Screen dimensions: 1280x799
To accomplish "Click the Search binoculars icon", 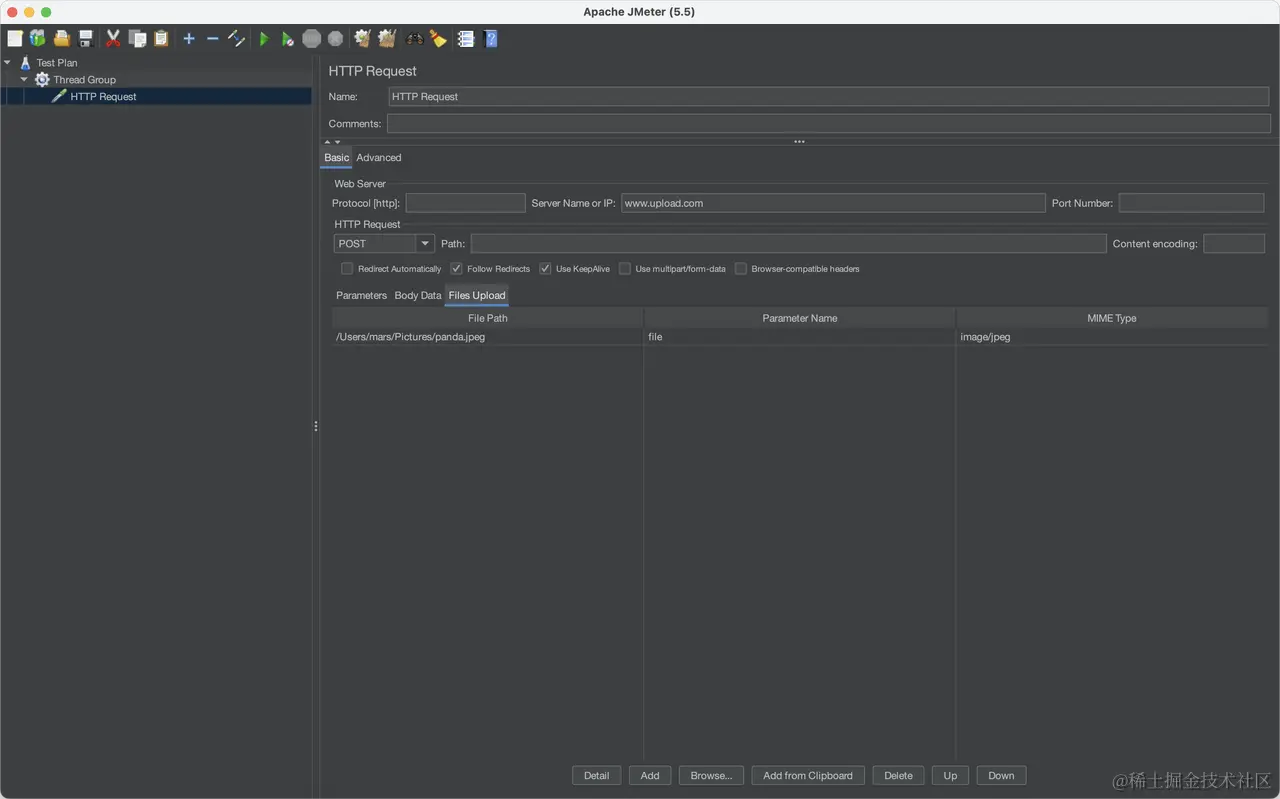I will [x=414, y=39].
